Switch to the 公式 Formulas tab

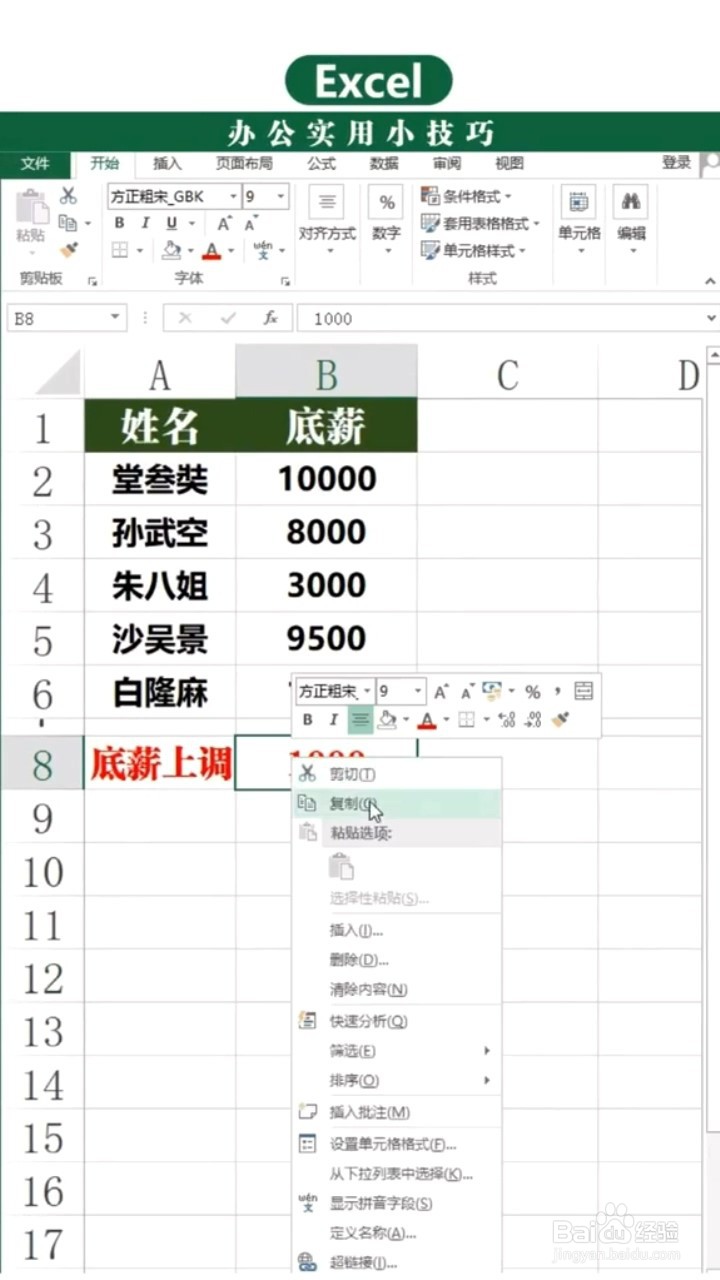pyautogui.click(x=321, y=163)
